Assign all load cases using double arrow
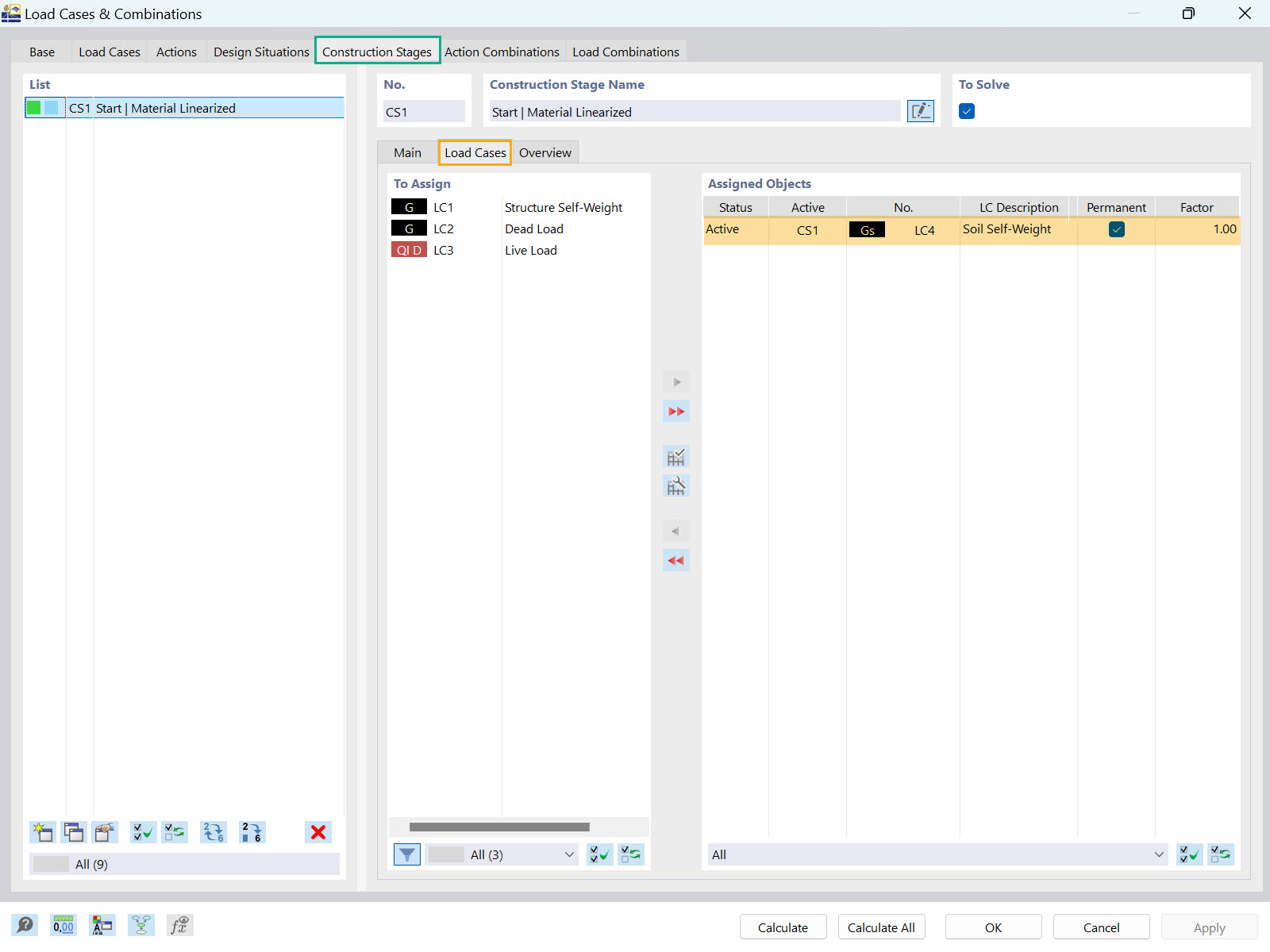The height and width of the screenshot is (952, 1270). 675,411
